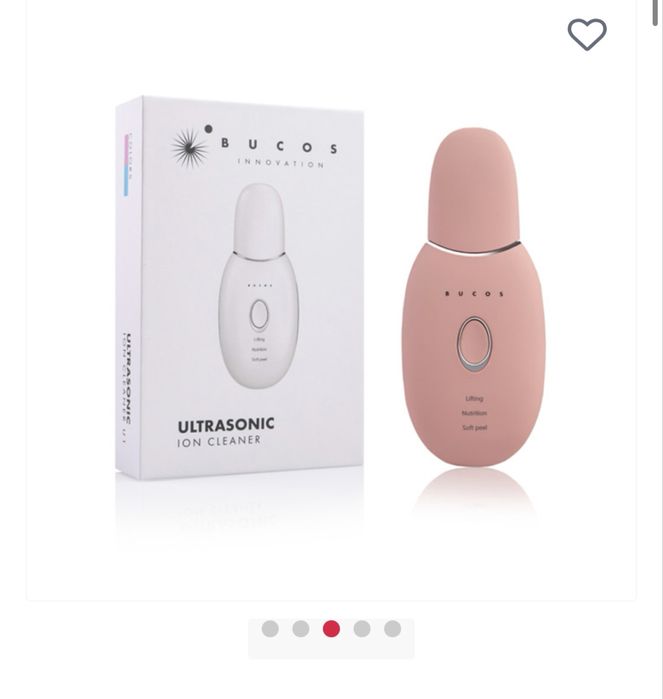The width and height of the screenshot is (663, 699).
Task: Select the second gallery pagination dot
Action: pos(301,629)
